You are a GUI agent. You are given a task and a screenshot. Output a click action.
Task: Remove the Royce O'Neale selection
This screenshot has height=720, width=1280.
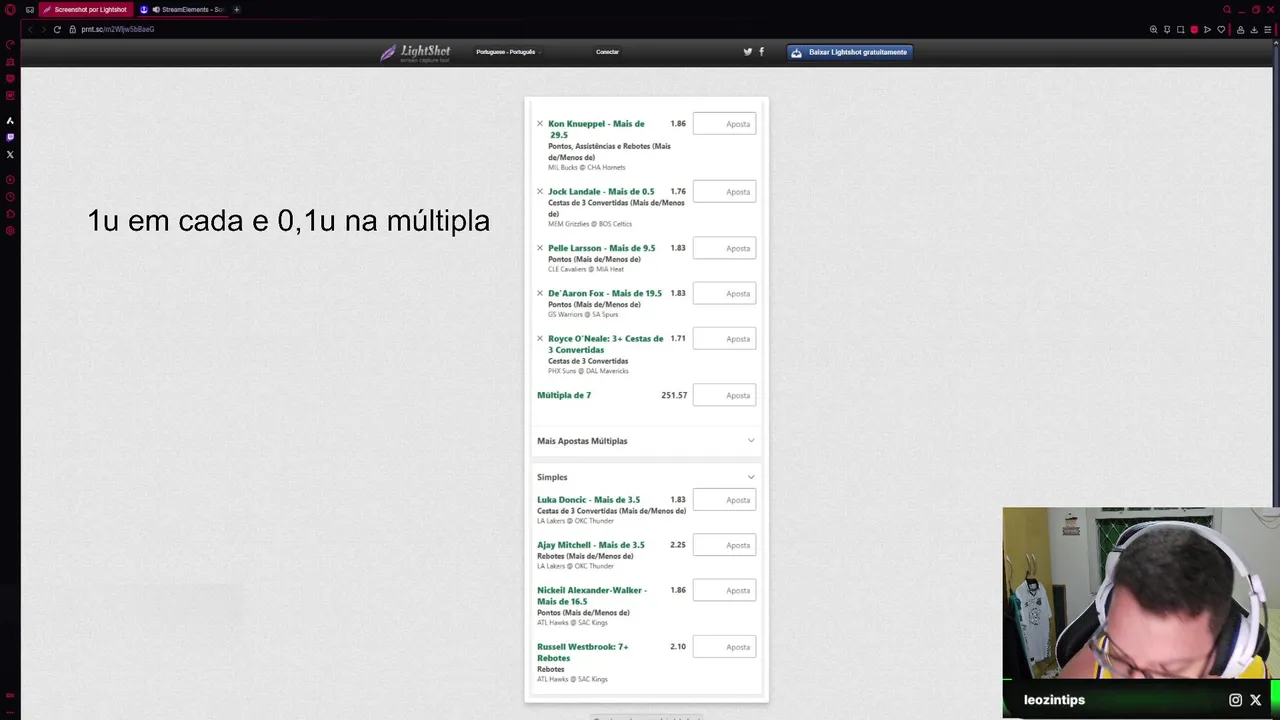point(540,339)
